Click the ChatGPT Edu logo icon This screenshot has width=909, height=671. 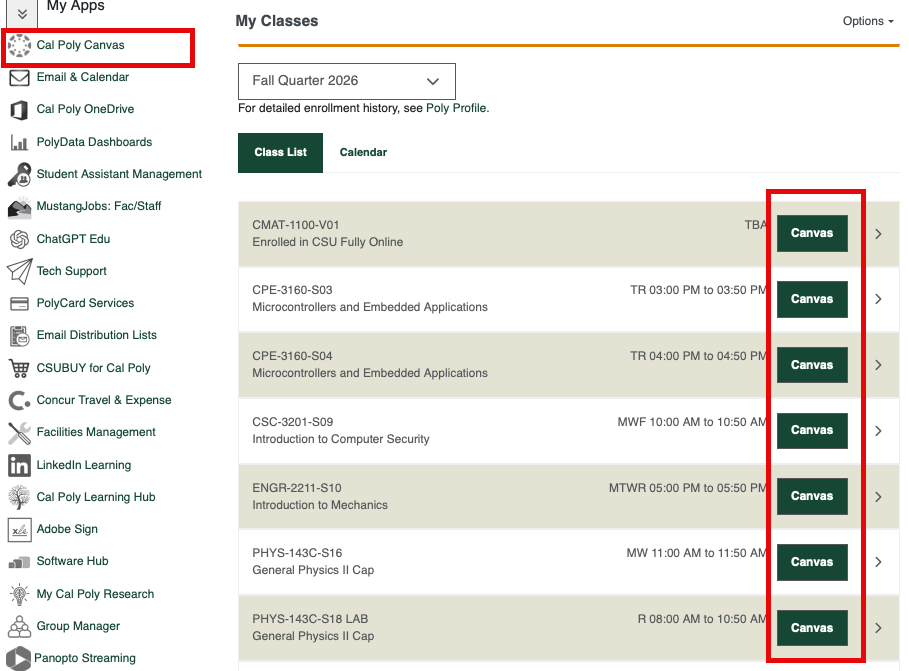[x=19, y=239]
